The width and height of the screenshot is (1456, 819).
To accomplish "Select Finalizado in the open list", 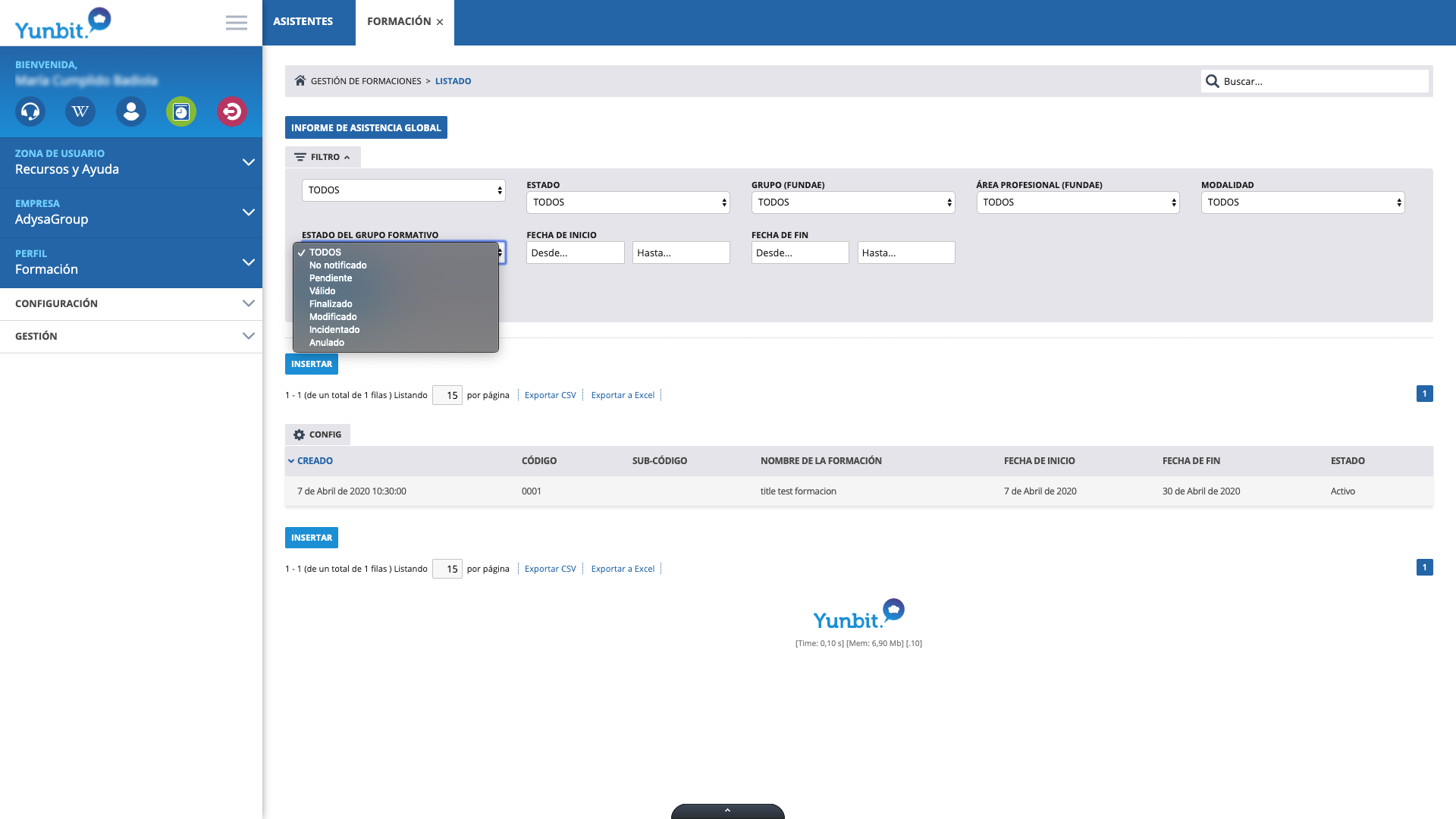I will (331, 304).
